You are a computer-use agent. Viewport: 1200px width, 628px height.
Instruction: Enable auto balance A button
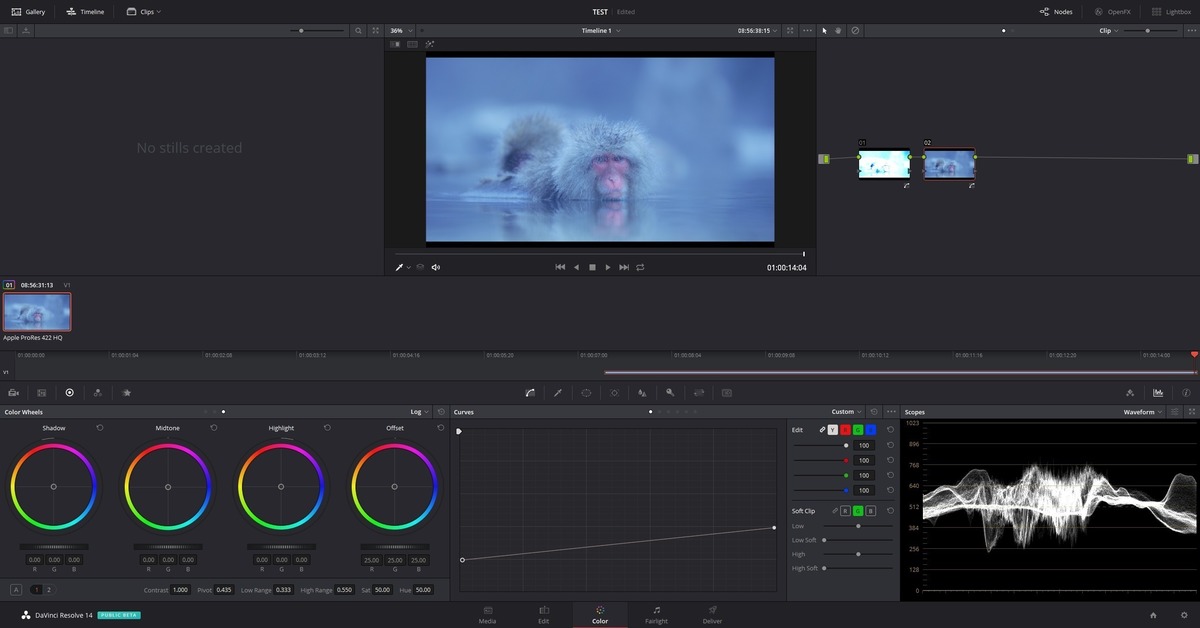click(x=16, y=590)
